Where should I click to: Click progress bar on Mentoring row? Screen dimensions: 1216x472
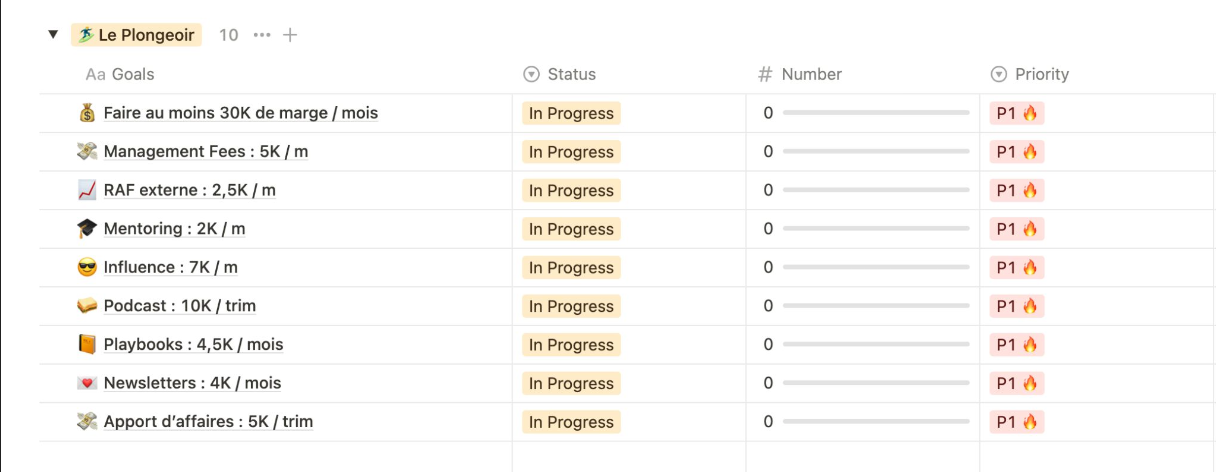pyautogui.click(x=876, y=229)
